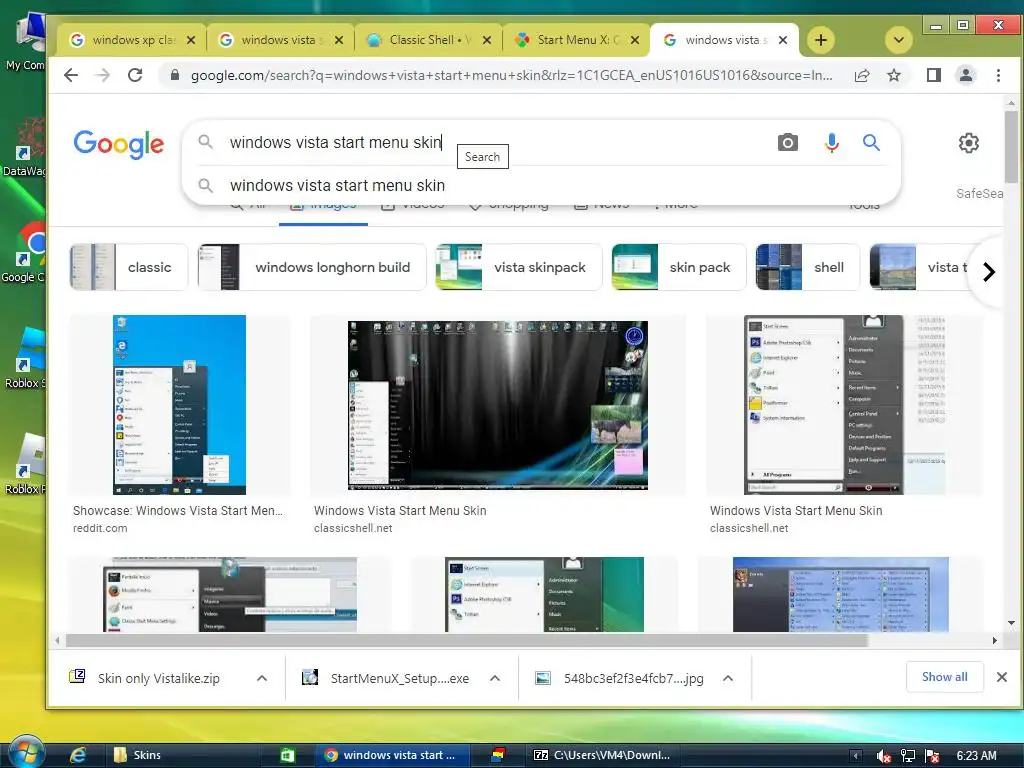
Task: Filter by 'skin pack' chip
Action: [679, 267]
